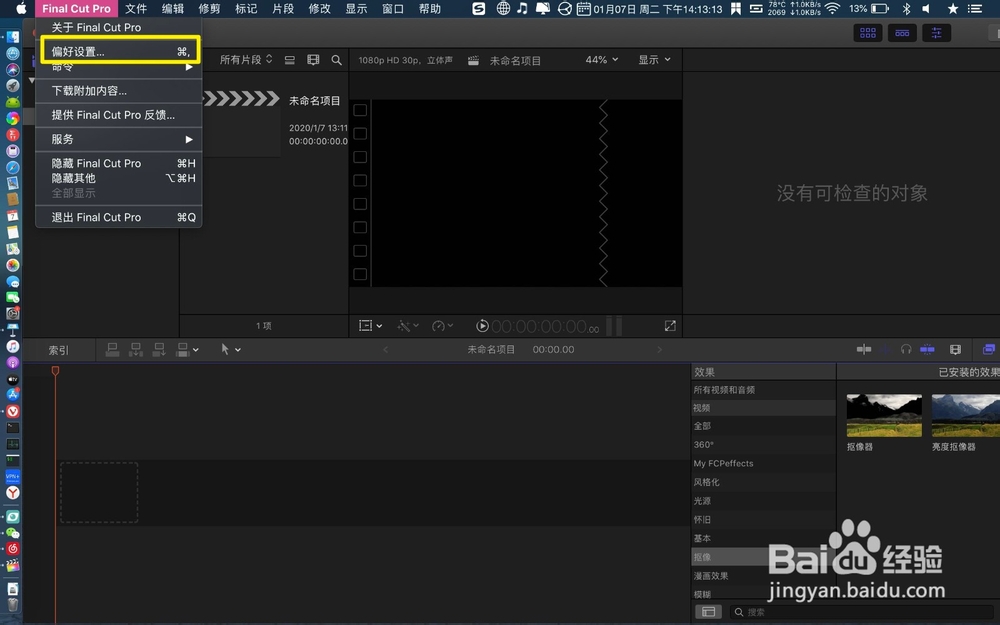The image size is (1000, 625).
Task: Go forward in timeline history arrow
Action: pos(659,349)
